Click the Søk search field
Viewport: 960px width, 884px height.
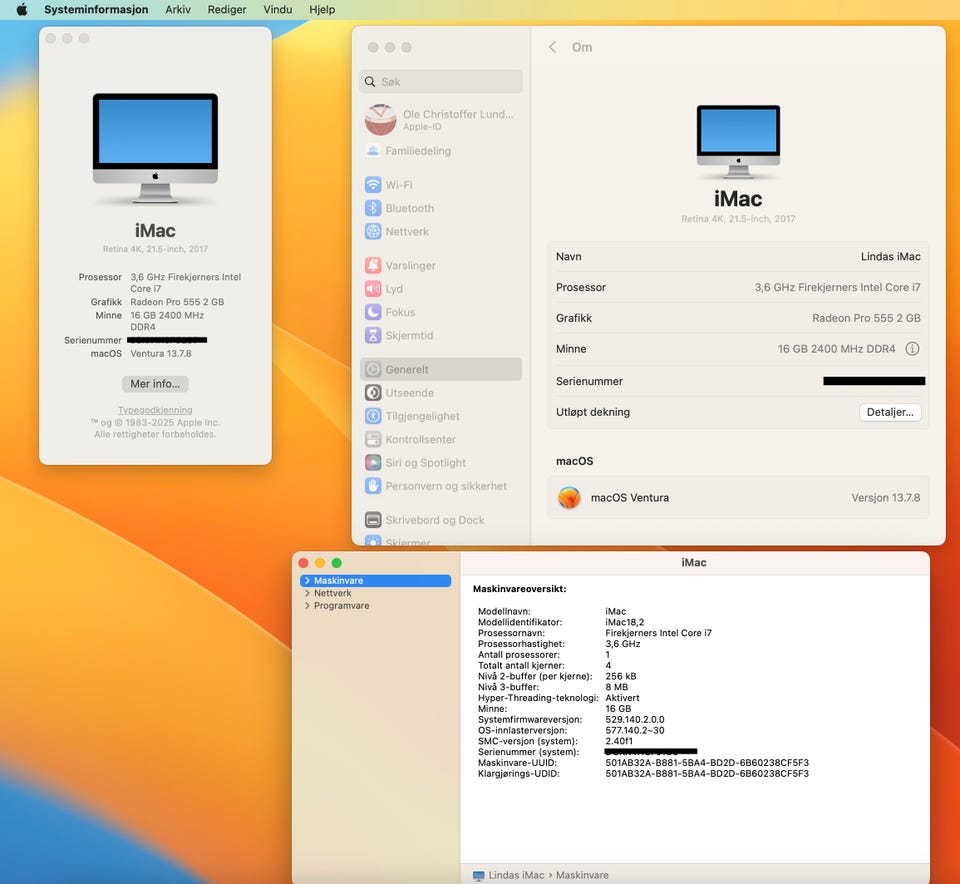(x=441, y=81)
